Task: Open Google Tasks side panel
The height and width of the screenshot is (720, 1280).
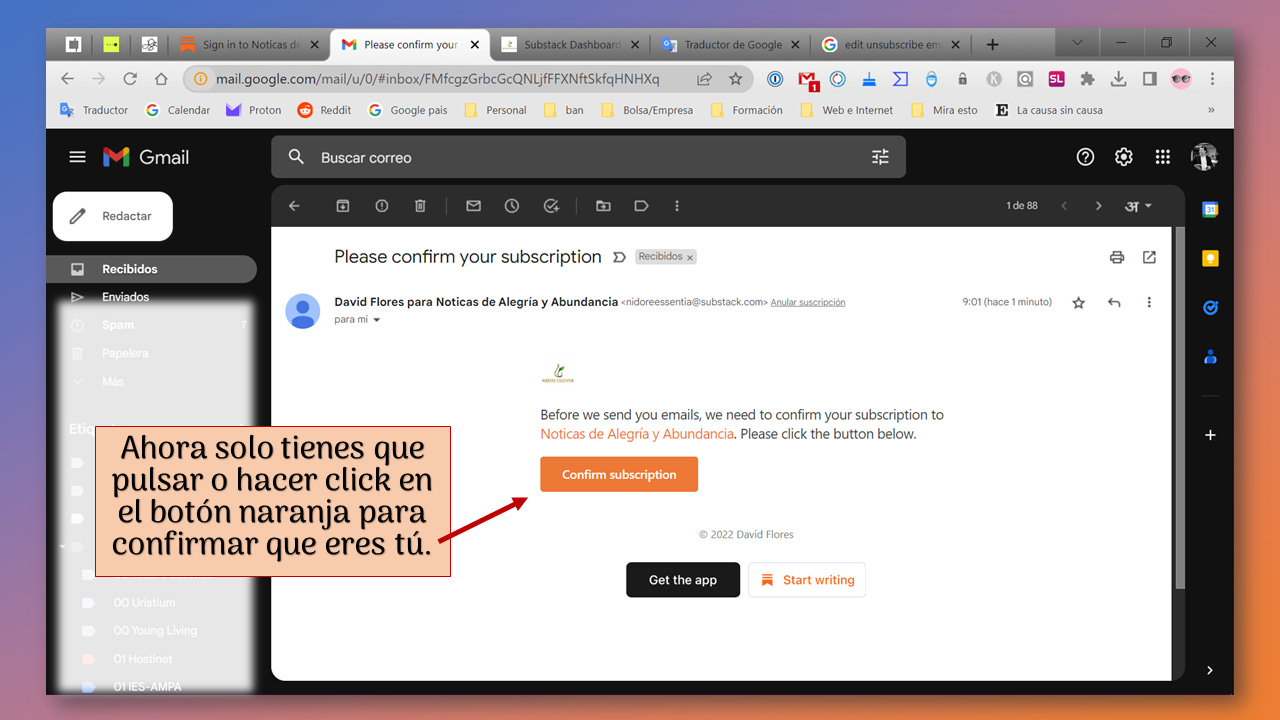Action: (1210, 308)
